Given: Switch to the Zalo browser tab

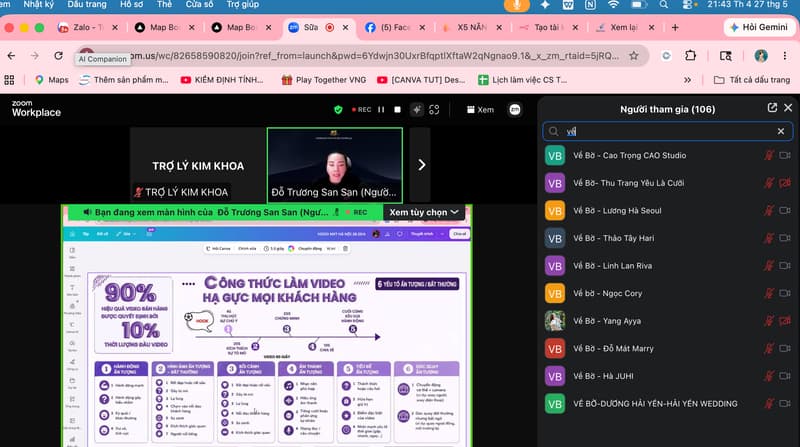Looking at the screenshot, I should [x=87, y=28].
